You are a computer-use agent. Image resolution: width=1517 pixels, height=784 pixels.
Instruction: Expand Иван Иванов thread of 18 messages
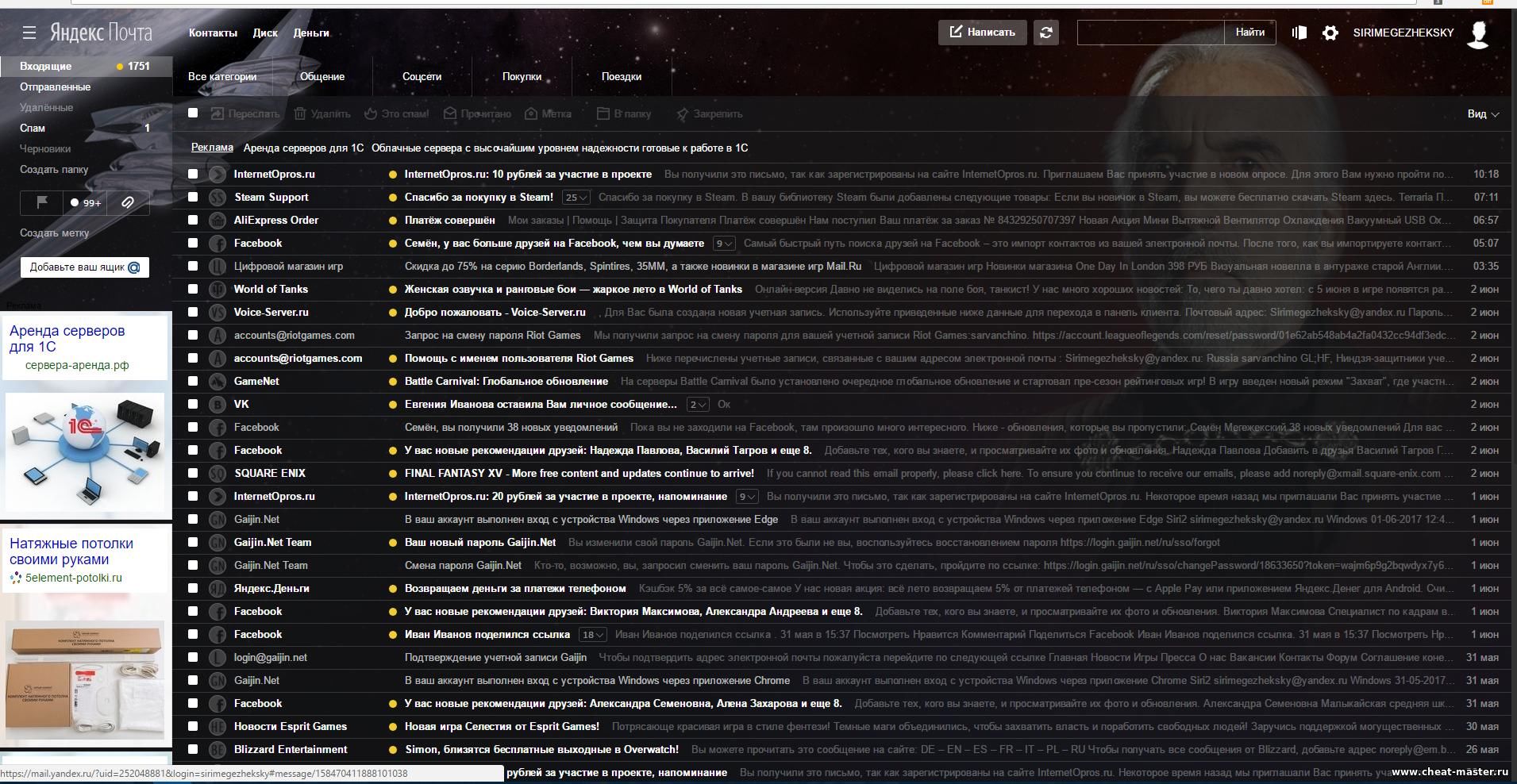(x=593, y=634)
